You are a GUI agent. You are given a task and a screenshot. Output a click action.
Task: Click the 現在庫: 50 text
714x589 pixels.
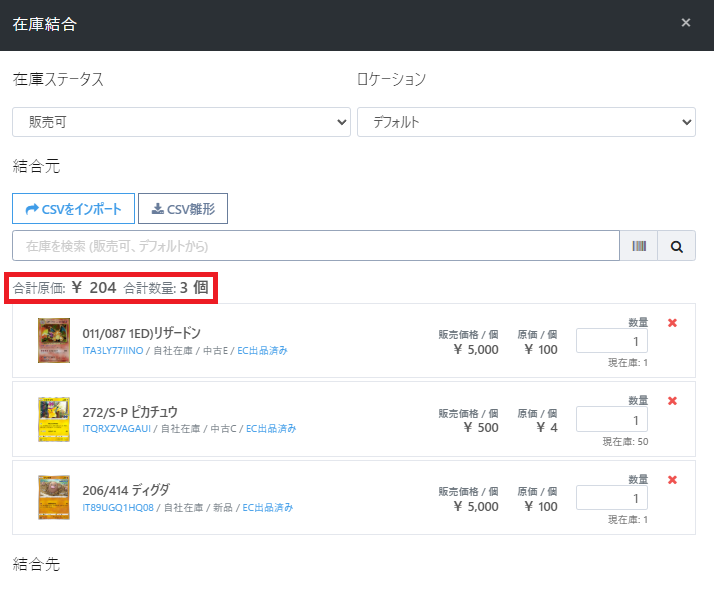(x=625, y=441)
